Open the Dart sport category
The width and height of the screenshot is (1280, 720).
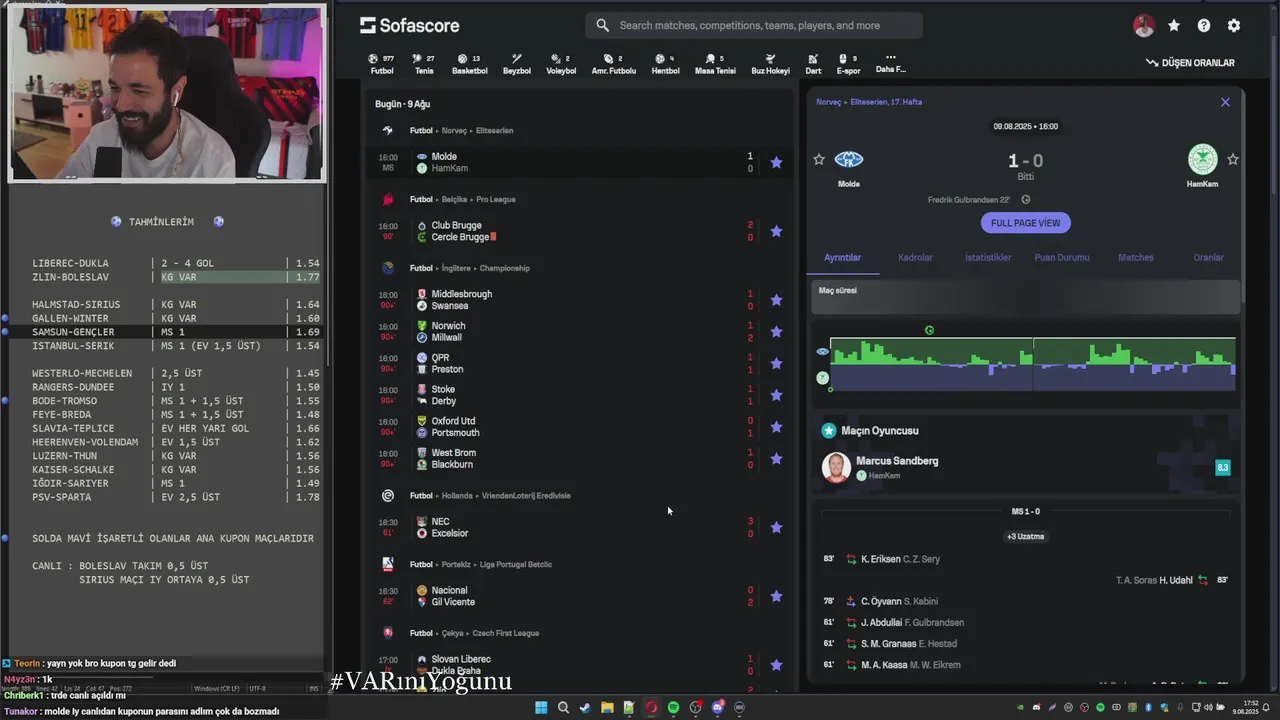coord(813,64)
